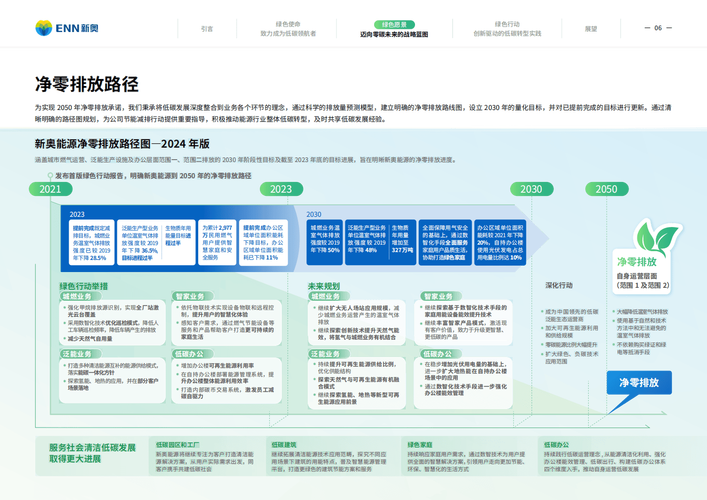Open the 为累计 2,977 万民用燃气用户 card
This screenshot has width=707, height=500.
(x=217, y=243)
